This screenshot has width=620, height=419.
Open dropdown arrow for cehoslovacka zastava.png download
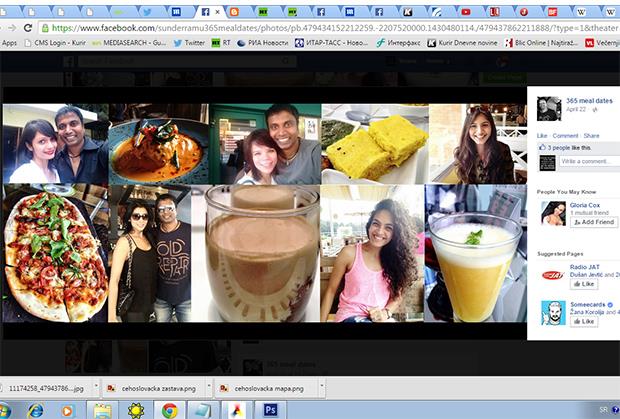207,385
